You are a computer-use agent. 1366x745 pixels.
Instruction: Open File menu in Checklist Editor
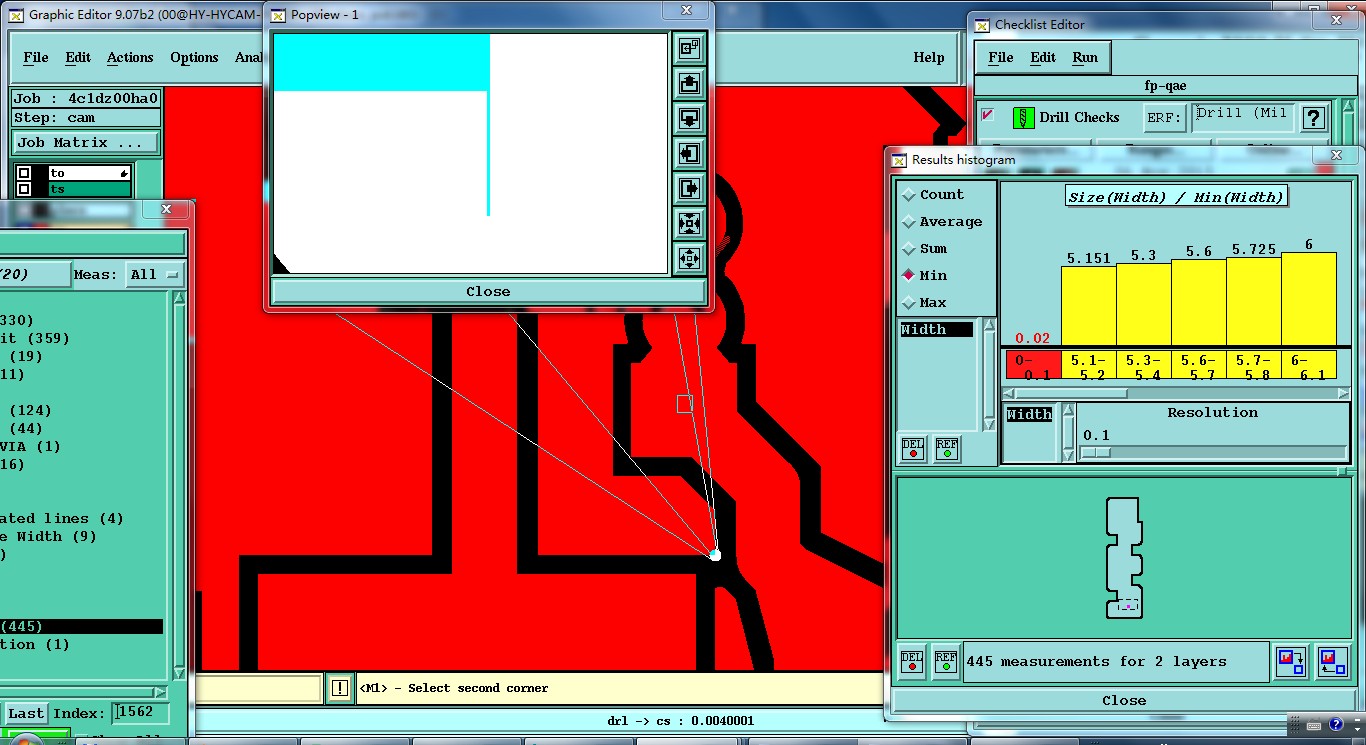(1001, 57)
